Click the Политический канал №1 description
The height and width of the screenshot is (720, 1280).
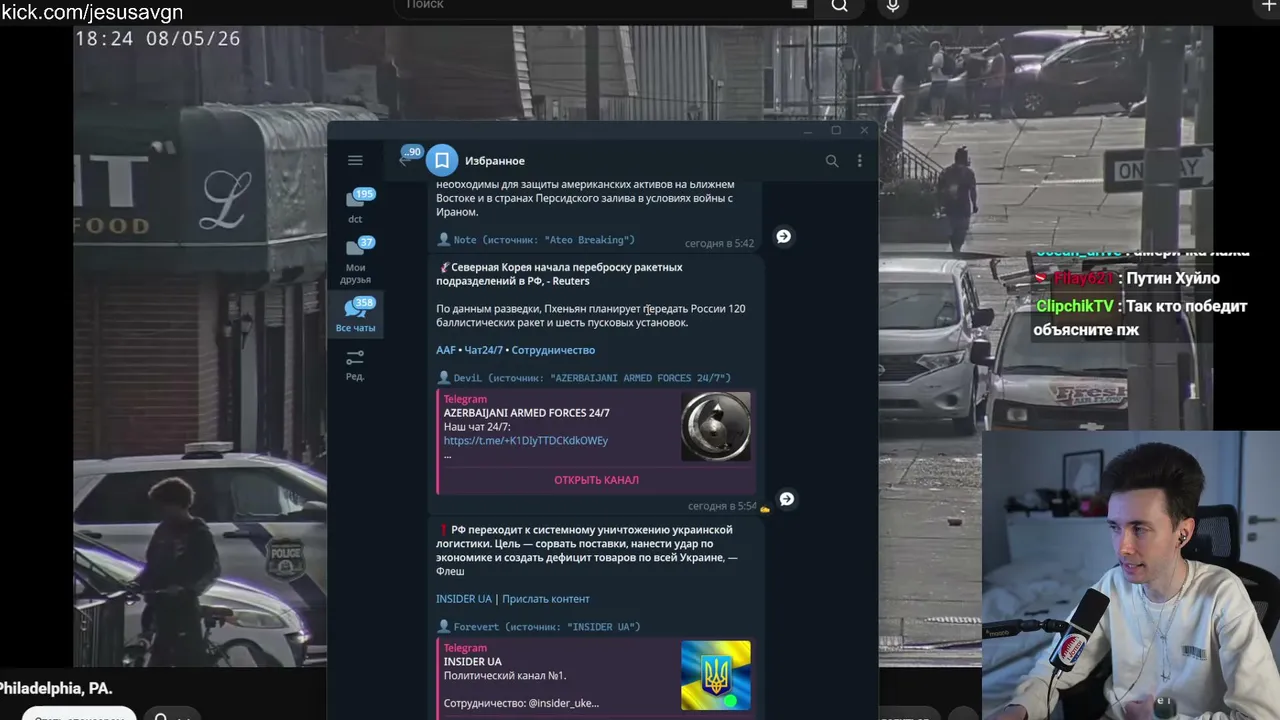pos(505,676)
